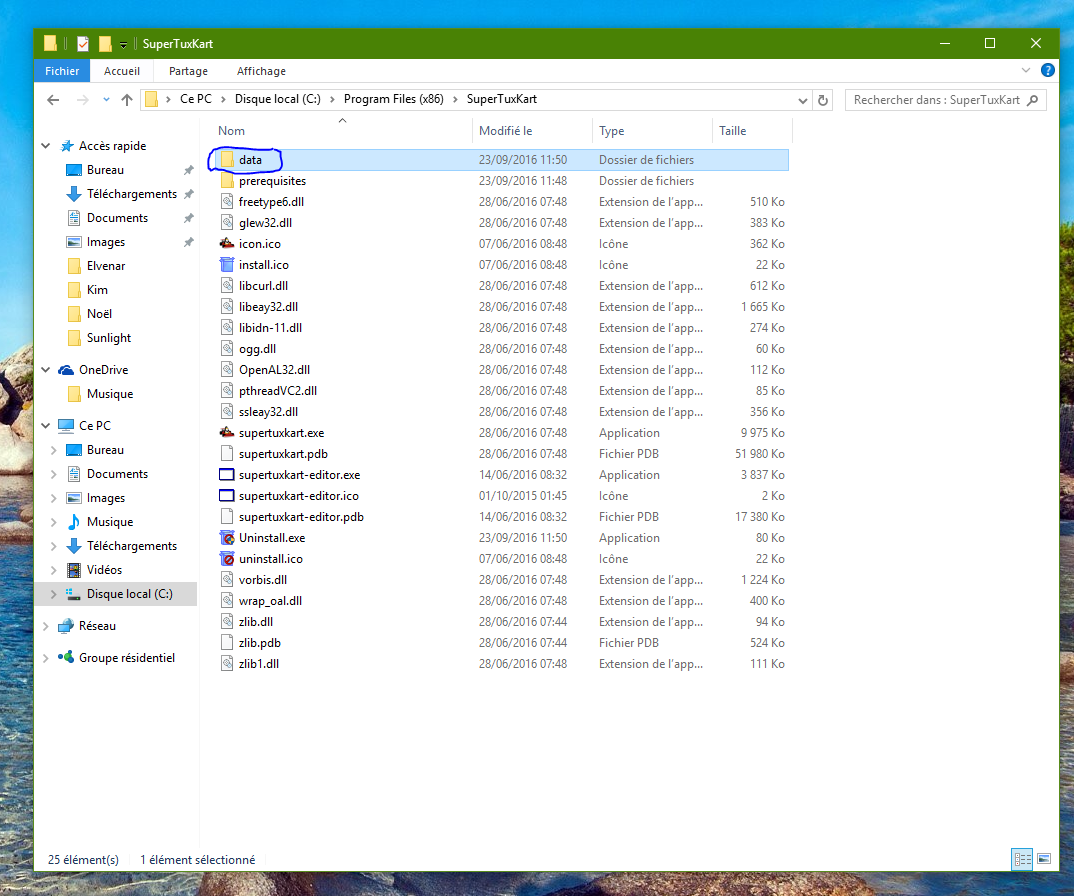Viewport: 1074px width, 896px height.
Task: Select the supertuxkart.pdb file icon
Action: [x=227, y=453]
